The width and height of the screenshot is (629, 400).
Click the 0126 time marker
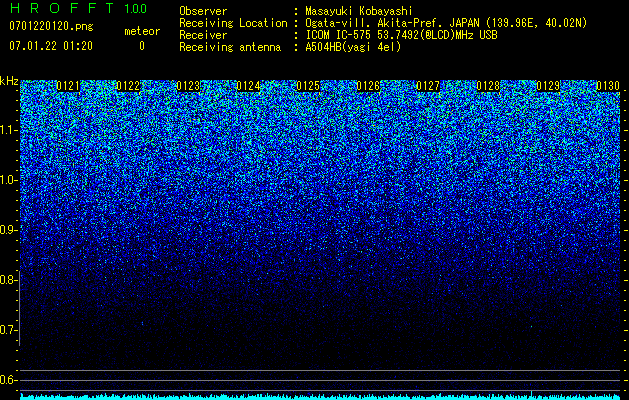point(368,86)
